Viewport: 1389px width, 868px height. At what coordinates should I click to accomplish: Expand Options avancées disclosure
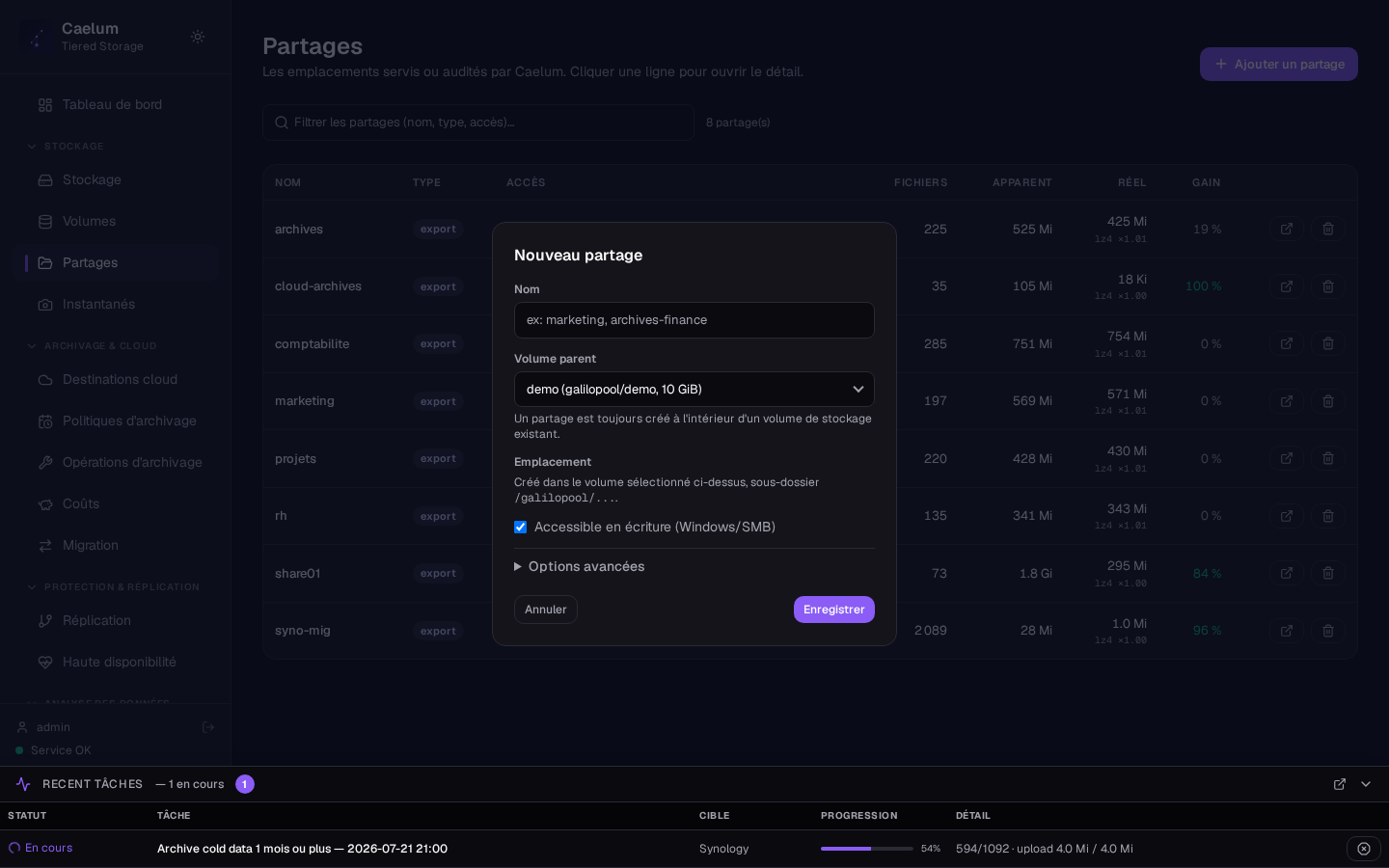pyautogui.click(x=580, y=566)
